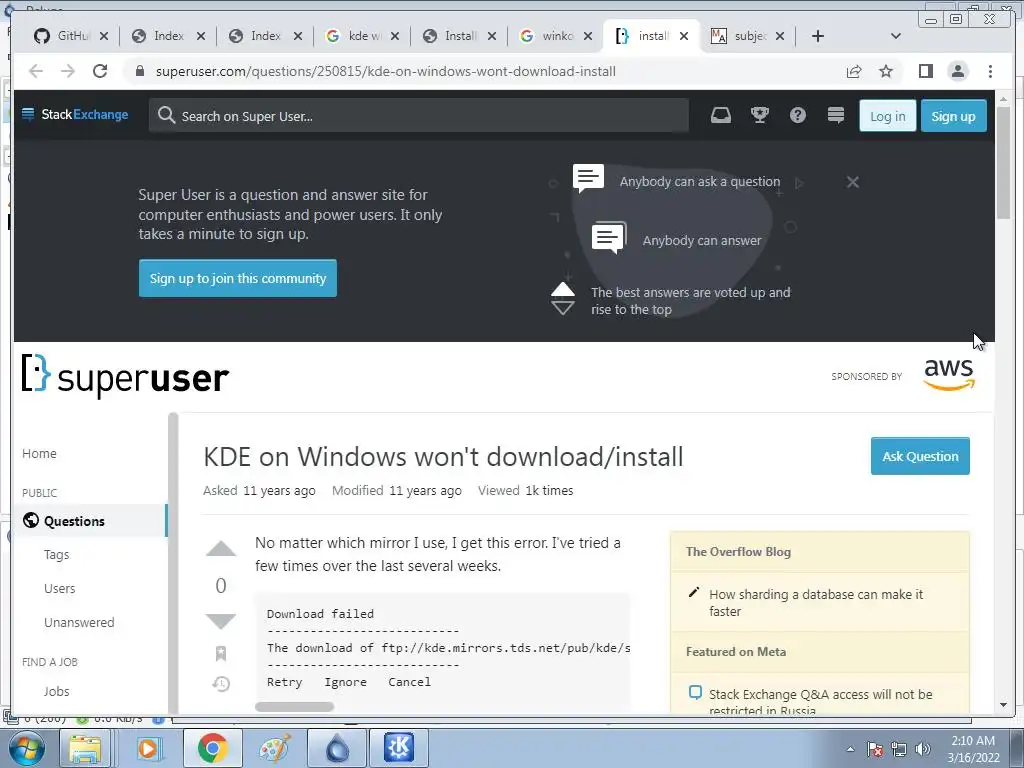
Task: Open the Windows Start menu
Action: tap(26, 749)
